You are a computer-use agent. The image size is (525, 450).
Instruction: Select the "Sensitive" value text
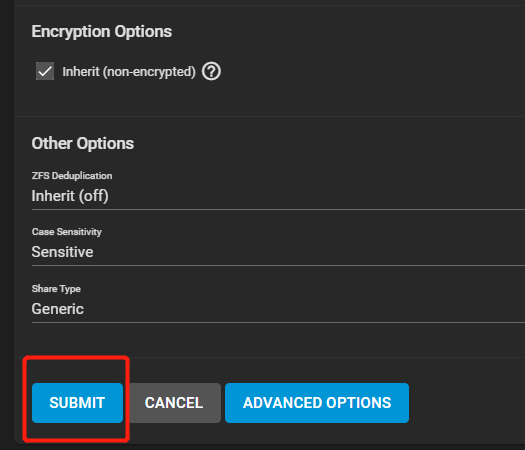click(x=62, y=252)
